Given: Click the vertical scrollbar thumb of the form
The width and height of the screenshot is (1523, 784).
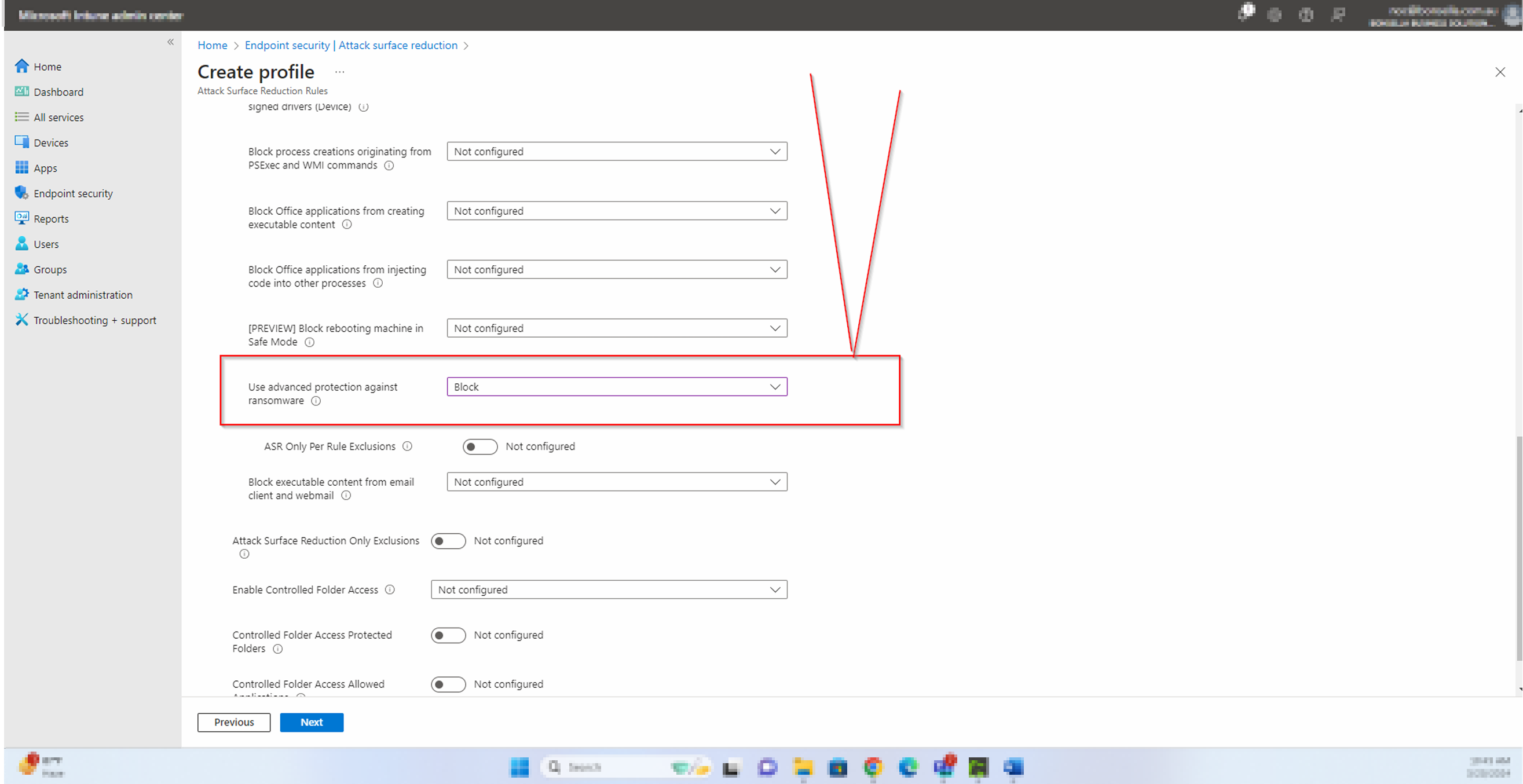Looking at the screenshot, I should click(x=1519, y=550).
